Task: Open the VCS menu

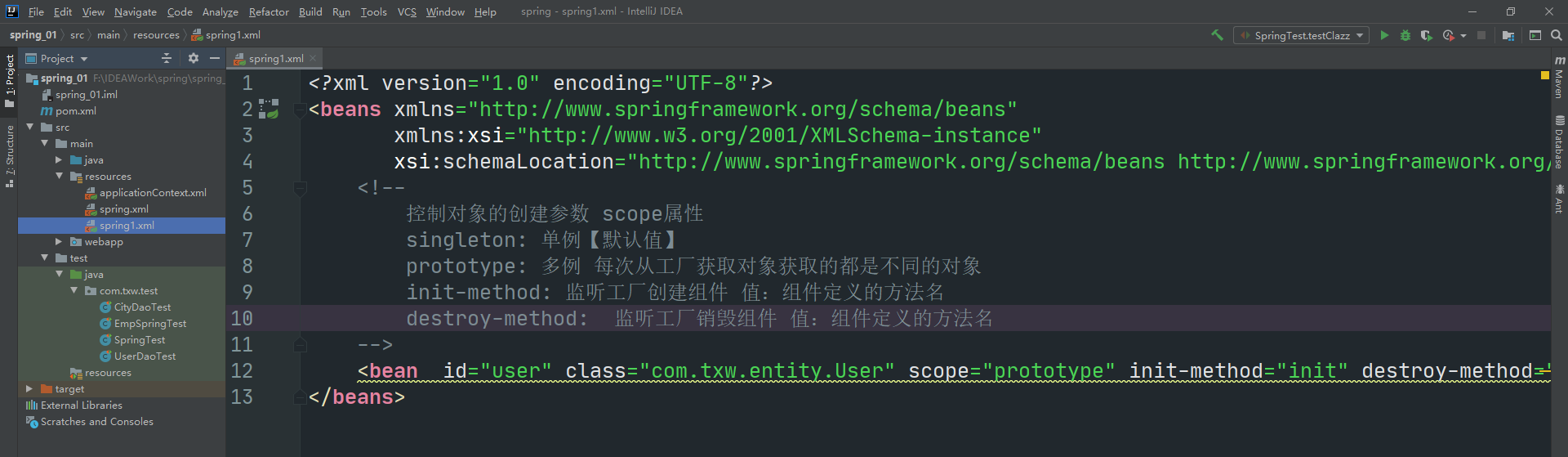Action: click(407, 11)
